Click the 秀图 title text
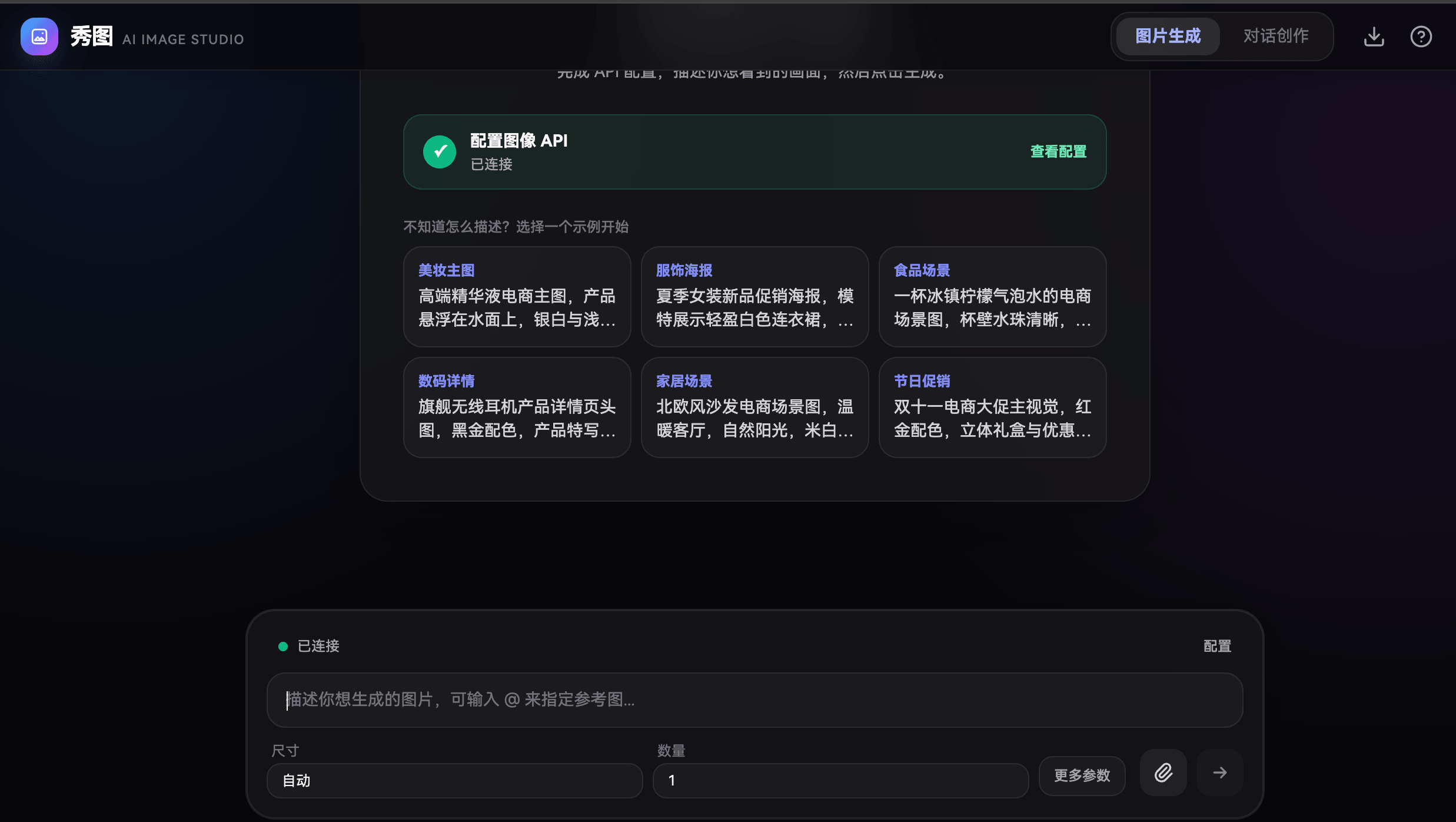Screen dimensions: 1456x822 tap(91, 37)
